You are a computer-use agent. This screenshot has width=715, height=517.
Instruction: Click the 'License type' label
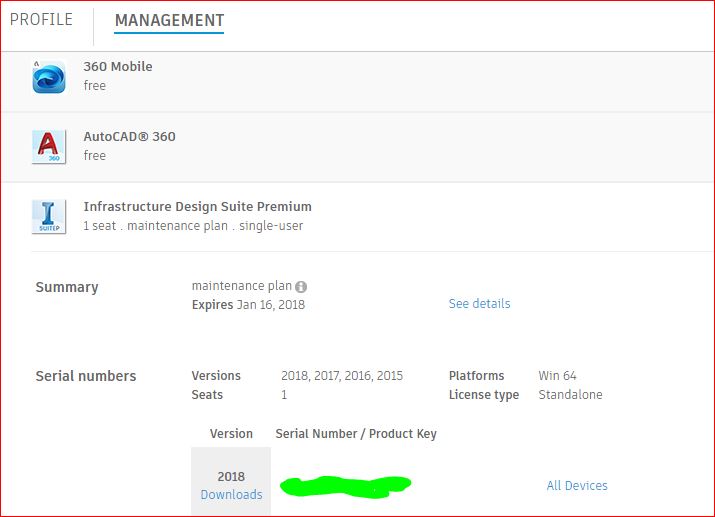(484, 395)
